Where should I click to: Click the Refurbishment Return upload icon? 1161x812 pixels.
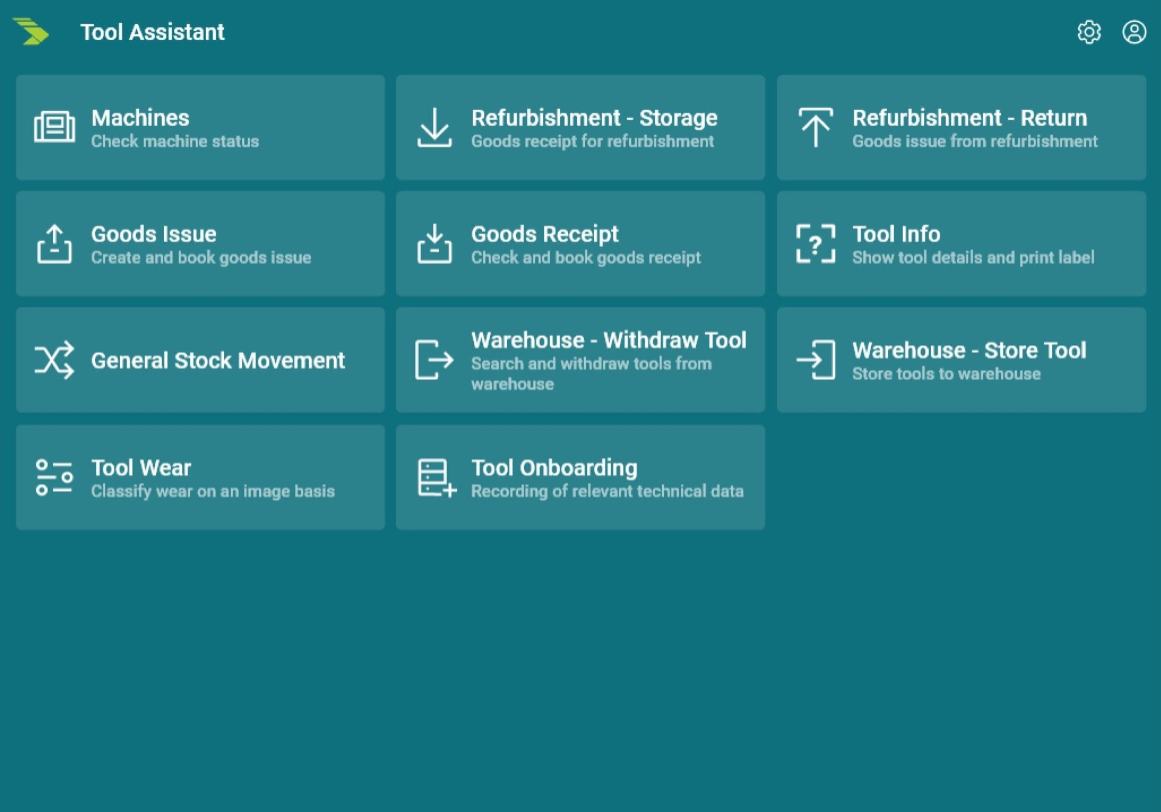point(817,127)
